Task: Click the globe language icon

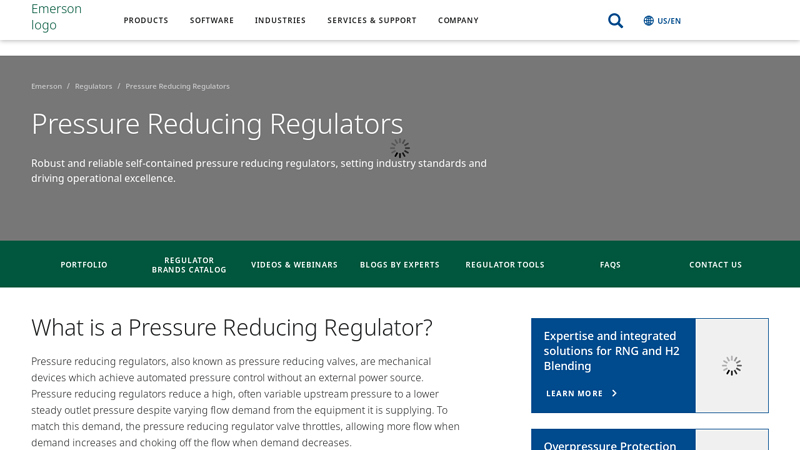Action: click(648, 21)
